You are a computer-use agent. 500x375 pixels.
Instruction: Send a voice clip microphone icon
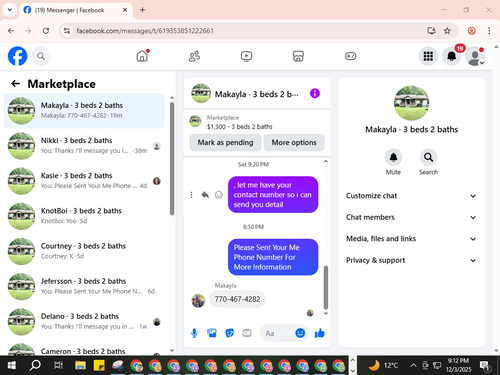194,333
